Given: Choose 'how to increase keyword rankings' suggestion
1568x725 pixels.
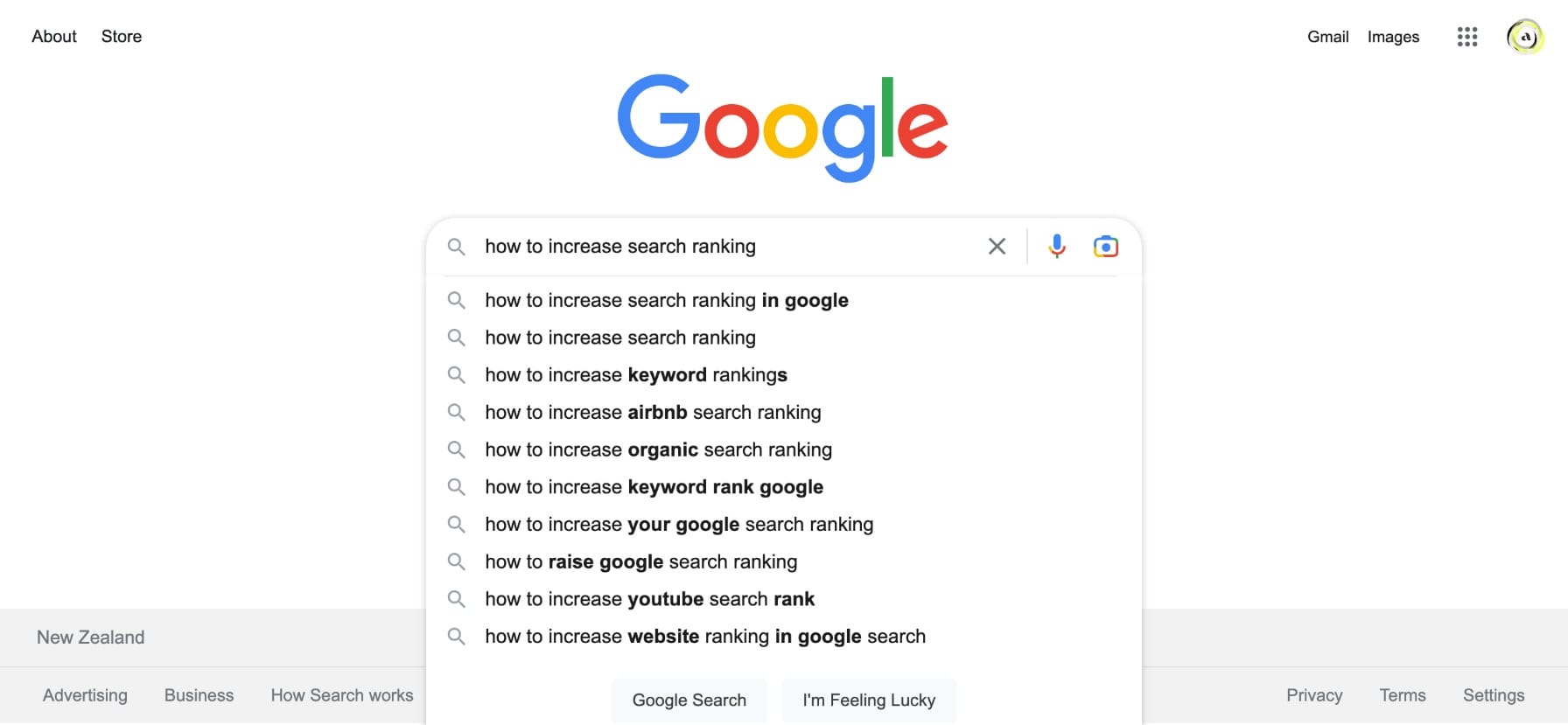Looking at the screenshot, I should pyautogui.click(x=784, y=375).
